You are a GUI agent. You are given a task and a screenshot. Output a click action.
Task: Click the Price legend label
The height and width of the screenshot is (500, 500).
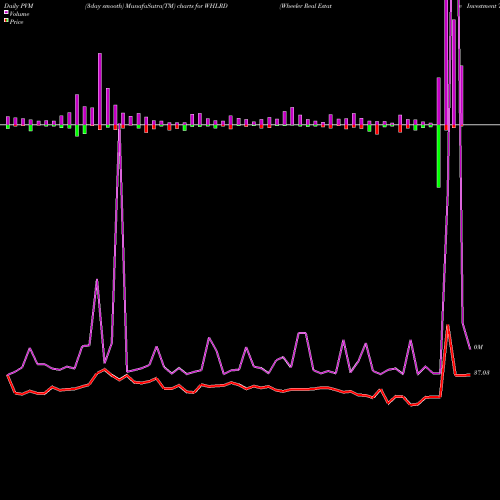[16, 22]
